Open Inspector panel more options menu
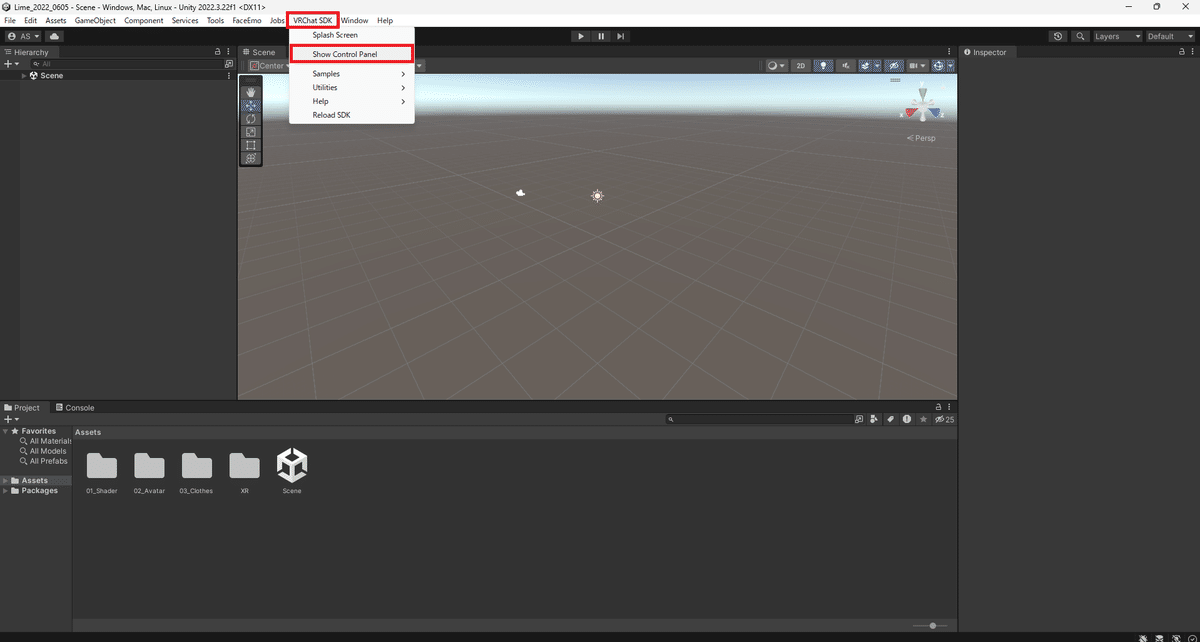This screenshot has width=1200, height=642. (1192, 52)
